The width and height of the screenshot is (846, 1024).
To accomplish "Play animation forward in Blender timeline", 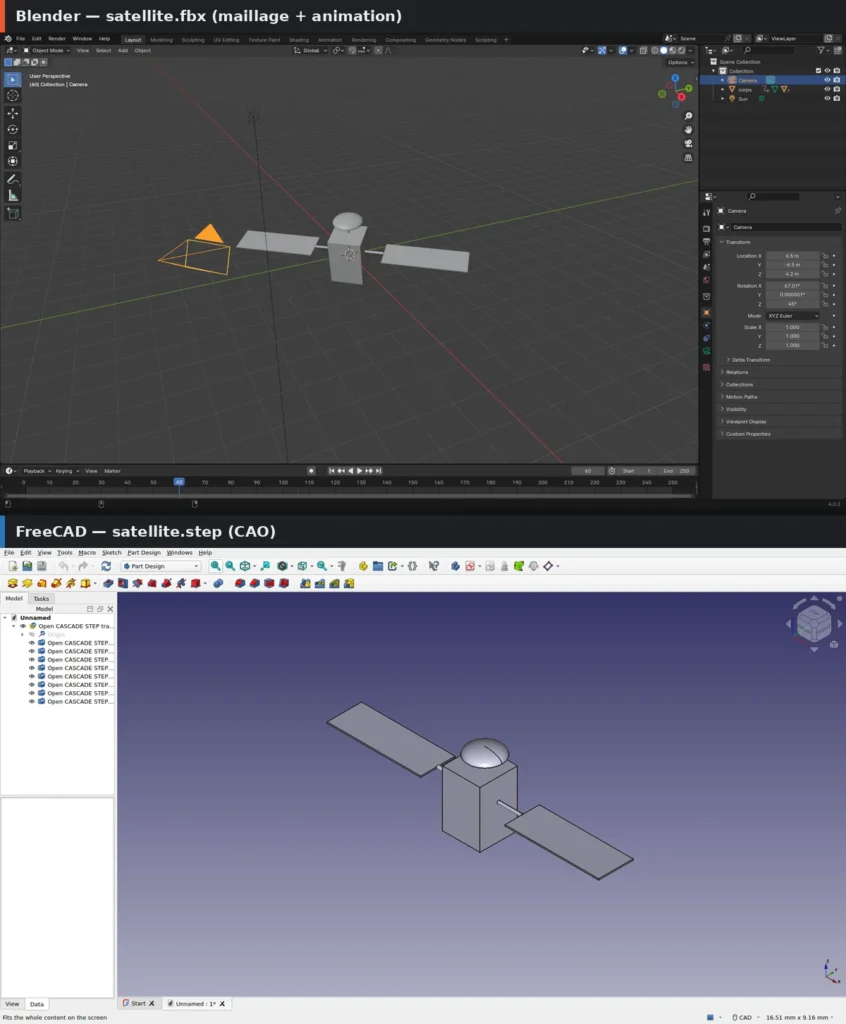I will pyautogui.click(x=359, y=471).
